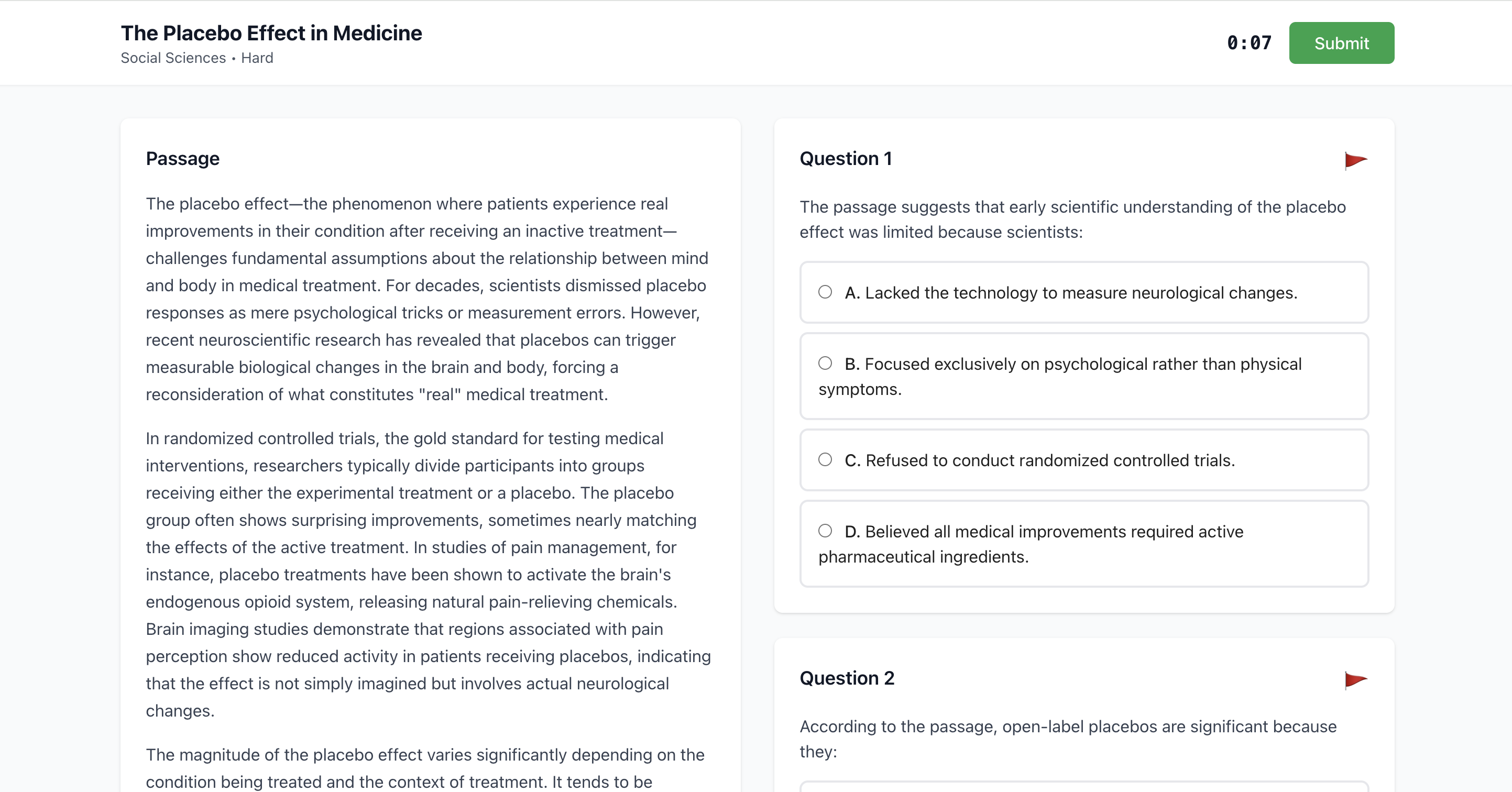Click the Hard difficulty label
The width and height of the screenshot is (1512, 792).
[258, 58]
